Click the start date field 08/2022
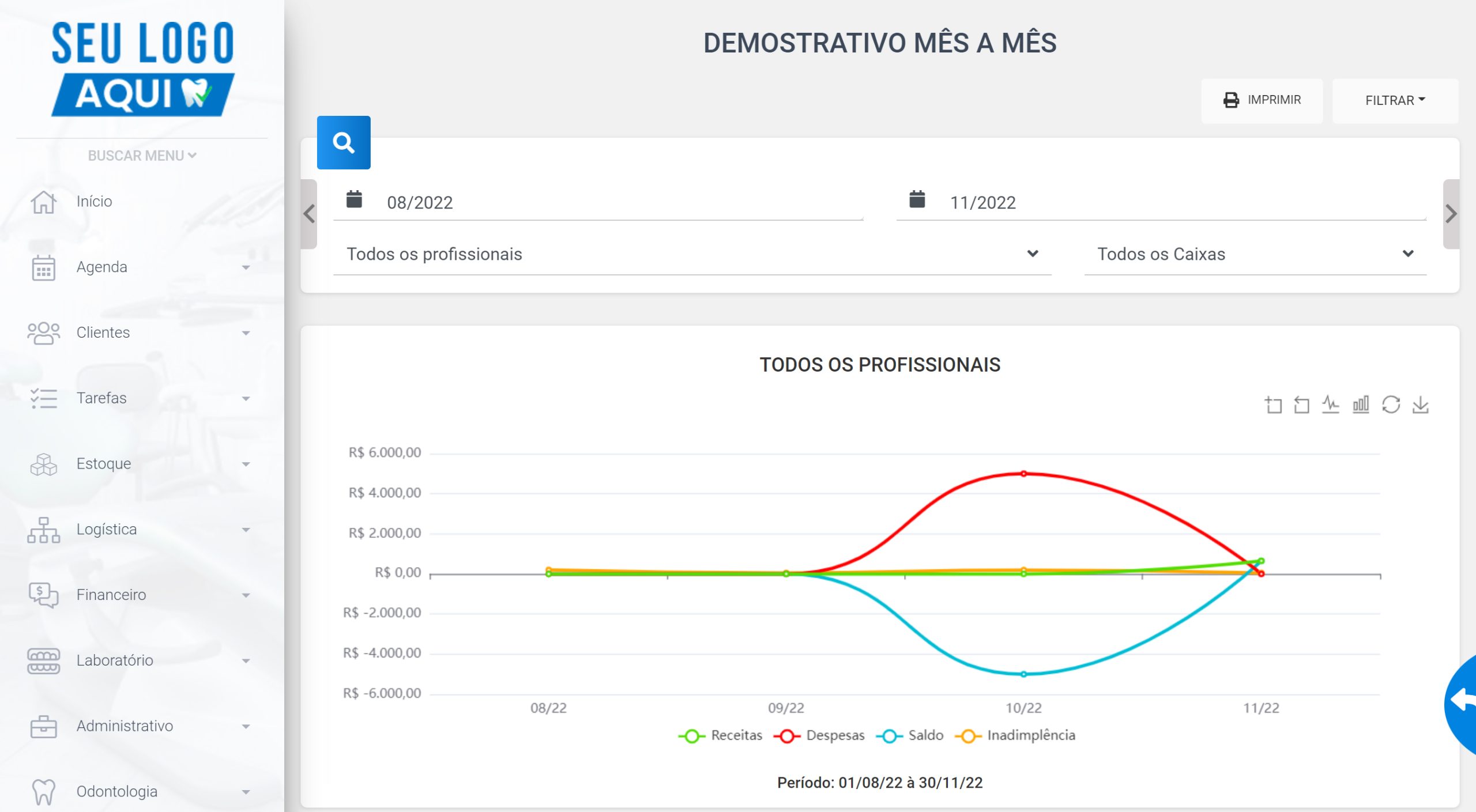Screen dimensions: 1476x812 pyautogui.click(x=598, y=202)
